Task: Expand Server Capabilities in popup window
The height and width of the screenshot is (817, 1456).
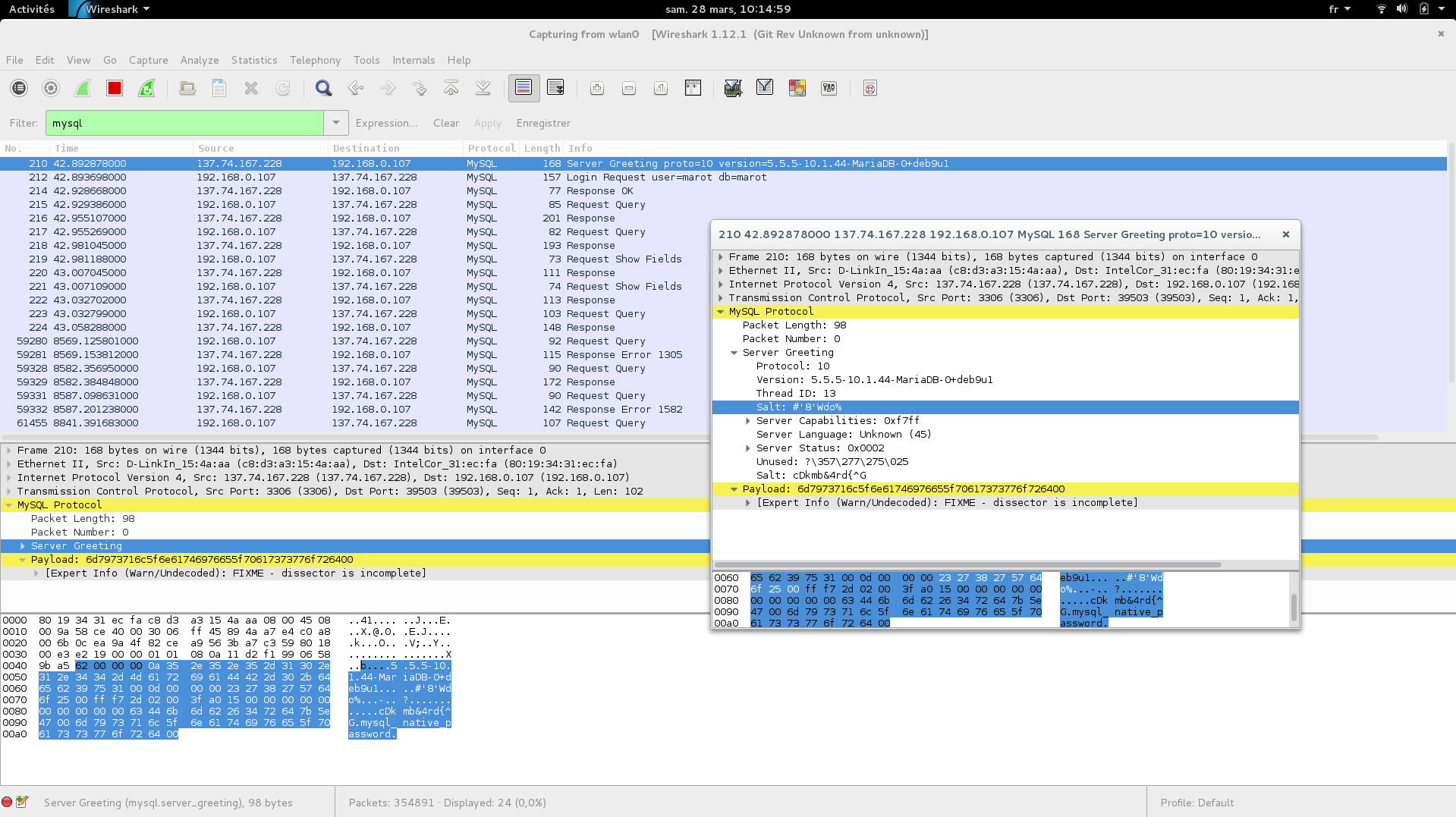Action: pos(748,421)
